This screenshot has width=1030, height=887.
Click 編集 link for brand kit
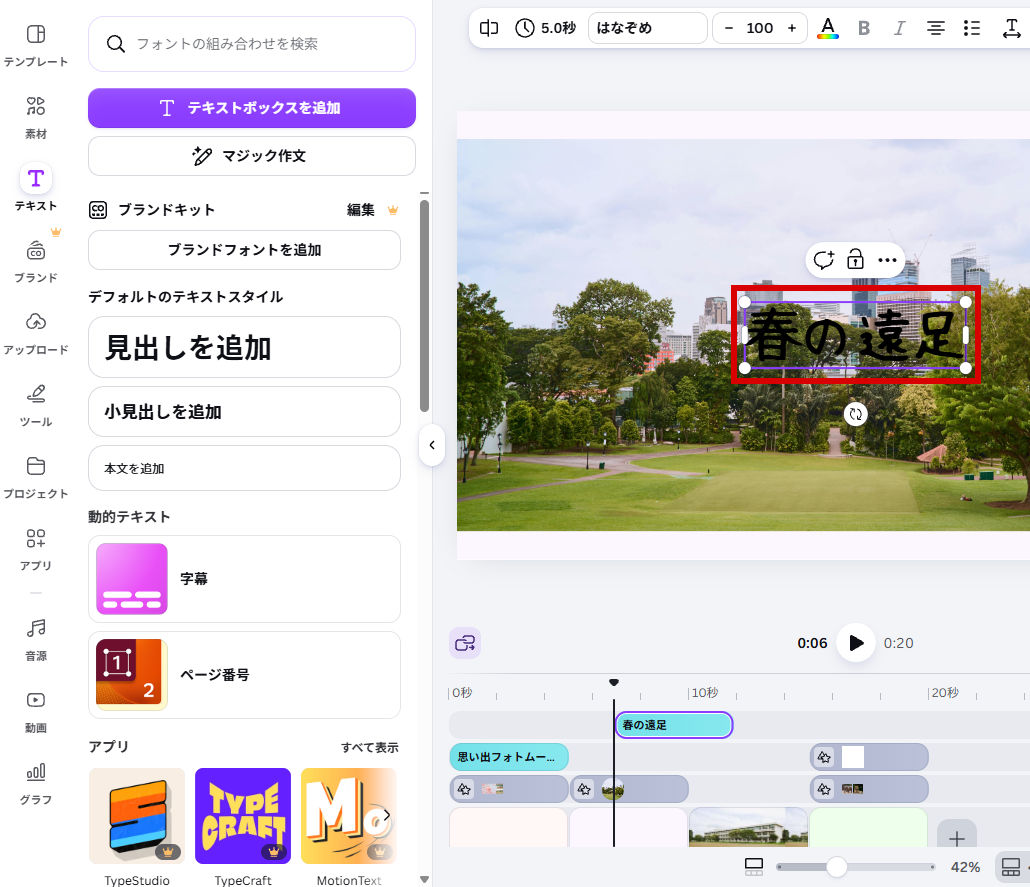click(361, 210)
